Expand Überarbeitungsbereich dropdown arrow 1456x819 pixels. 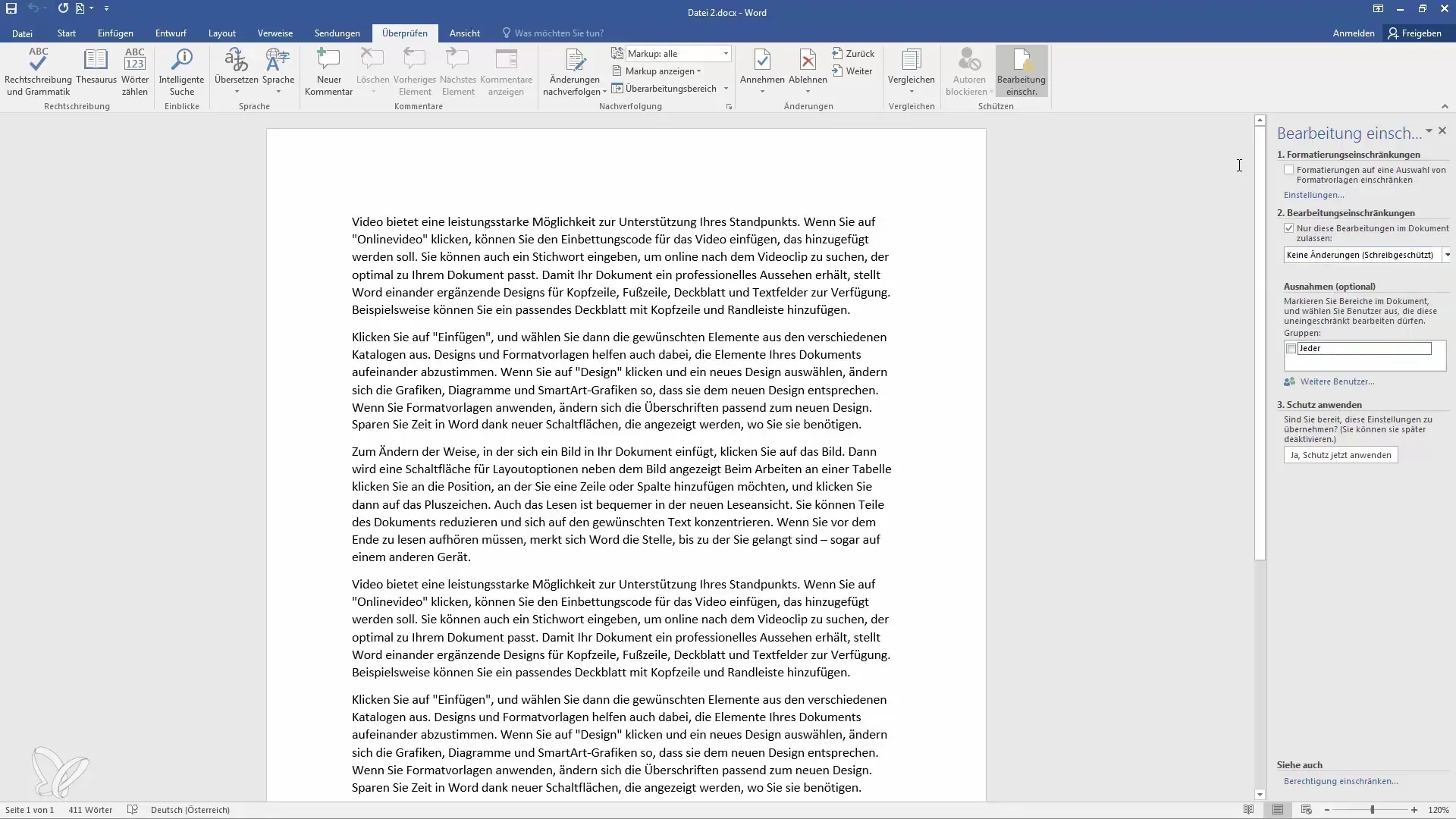pyautogui.click(x=726, y=89)
